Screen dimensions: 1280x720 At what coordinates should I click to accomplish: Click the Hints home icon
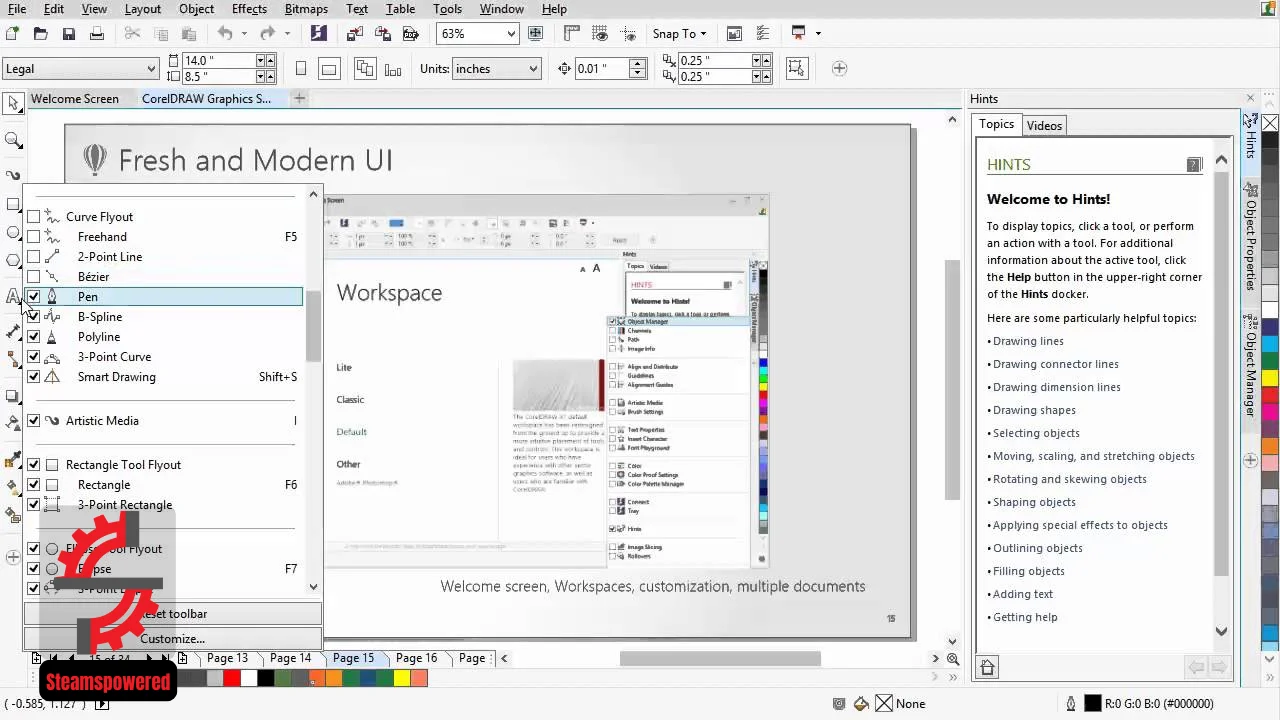tap(987, 667)
